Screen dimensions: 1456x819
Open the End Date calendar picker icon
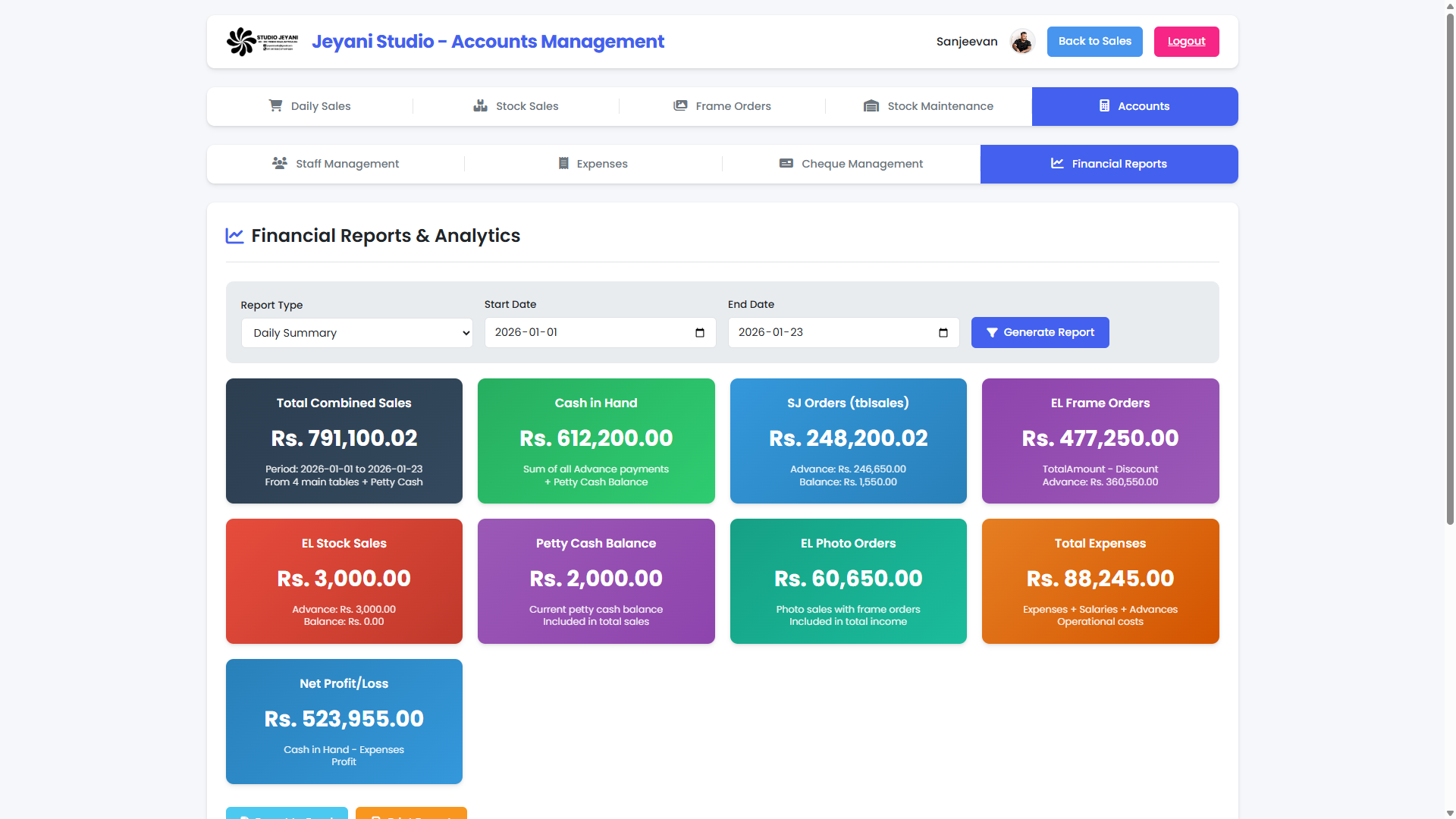(x=943, y=333)
